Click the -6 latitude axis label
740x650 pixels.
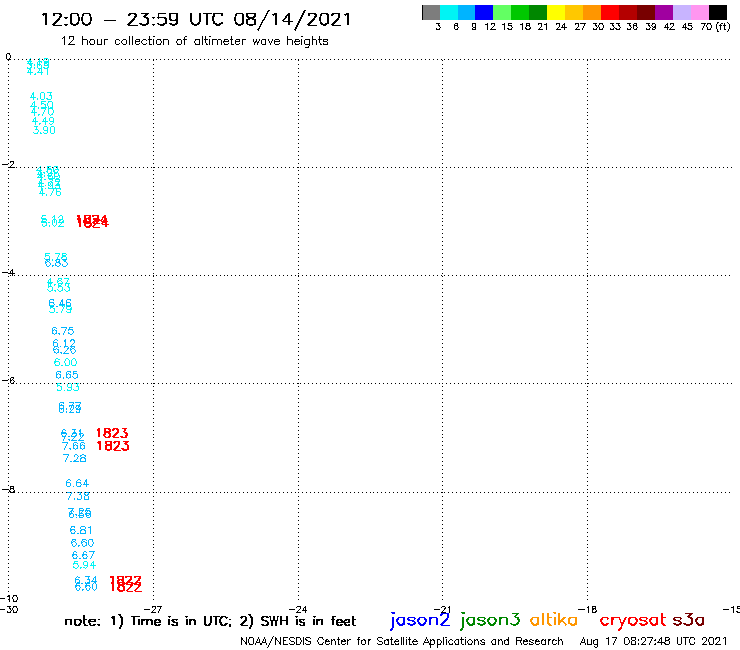coord(8,380)
